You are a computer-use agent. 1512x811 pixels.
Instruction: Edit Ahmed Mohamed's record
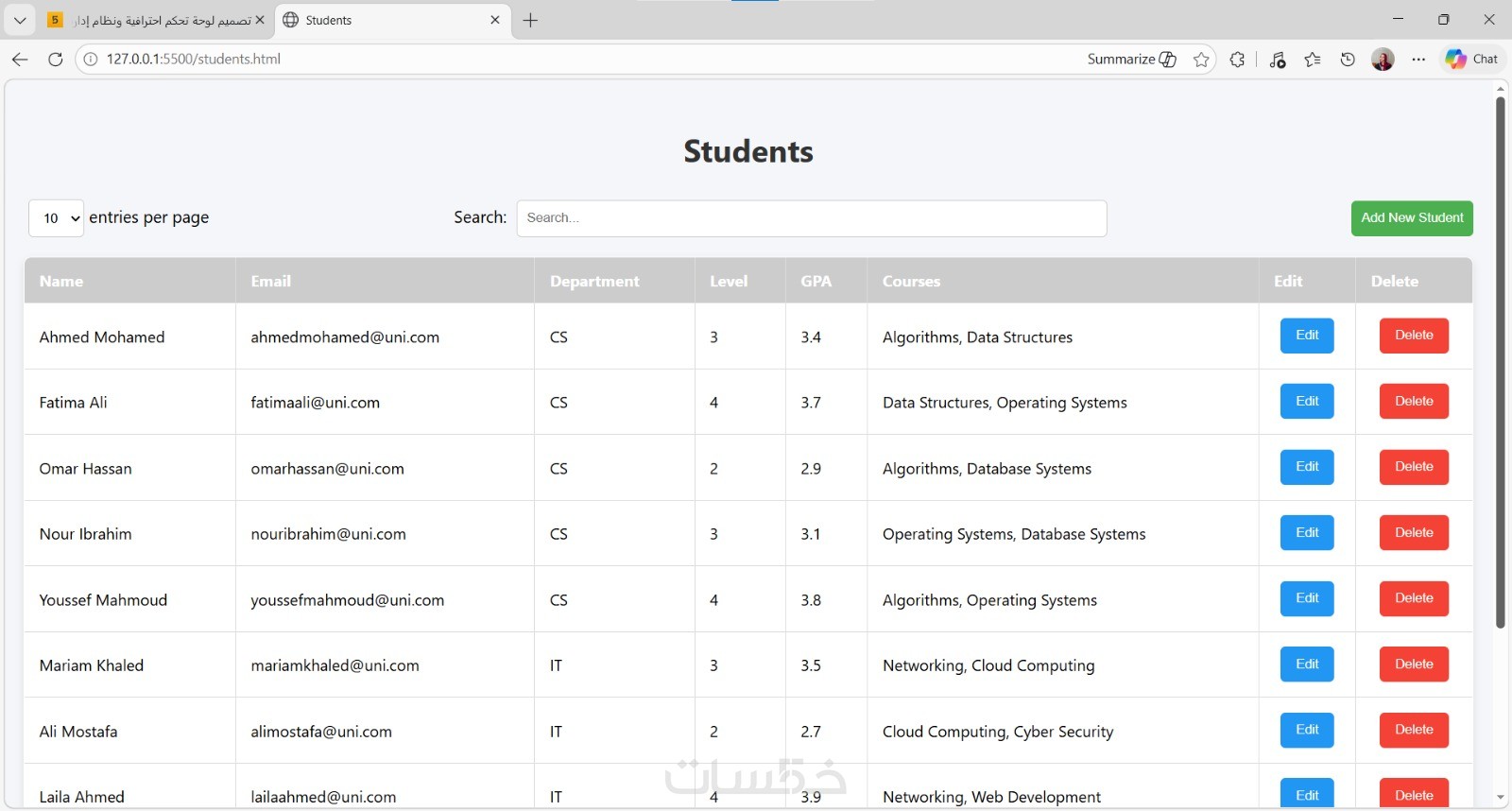pyautogui.click(x=1307, y=336)
